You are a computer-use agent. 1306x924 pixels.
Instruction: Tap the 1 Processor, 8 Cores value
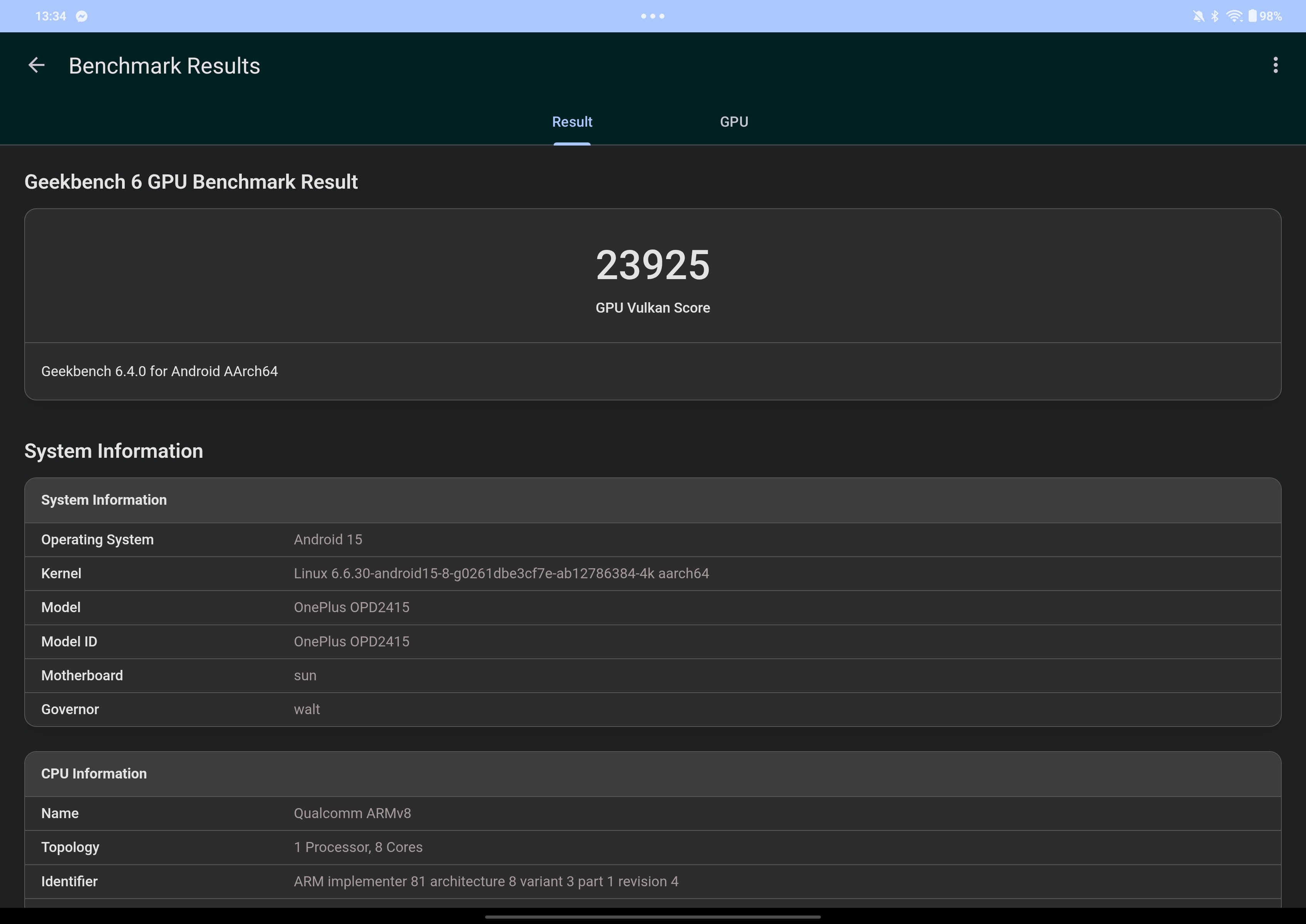(x=358, y=847)
